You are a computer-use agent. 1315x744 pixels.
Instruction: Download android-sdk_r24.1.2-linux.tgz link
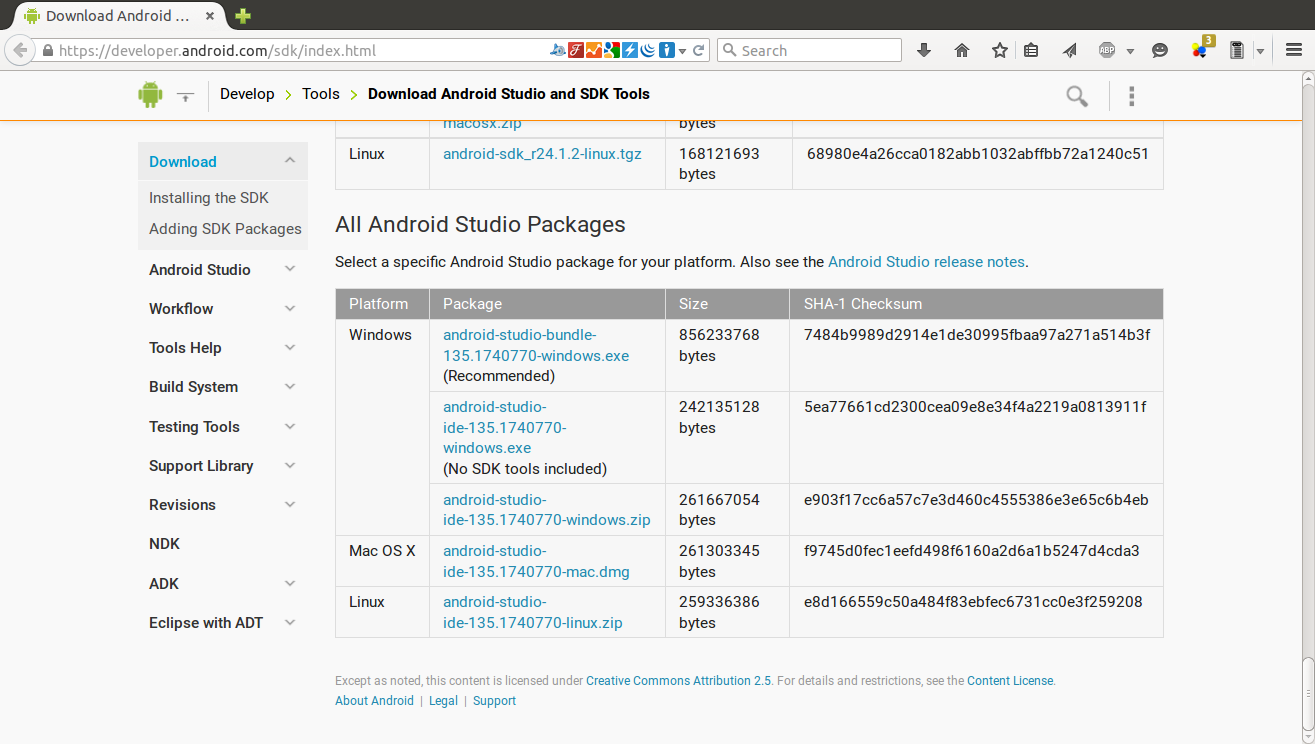pyautogui.click(x=542, y=154)
